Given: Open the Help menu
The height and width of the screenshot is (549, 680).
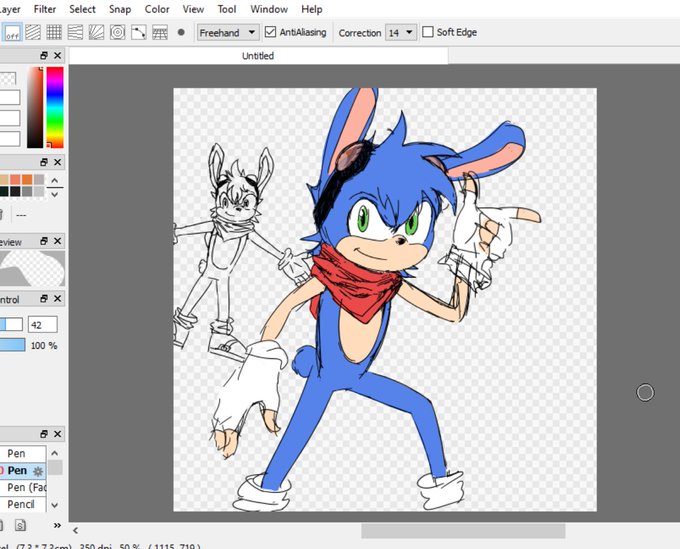Looking at the screenshot, I should point(312,9).
